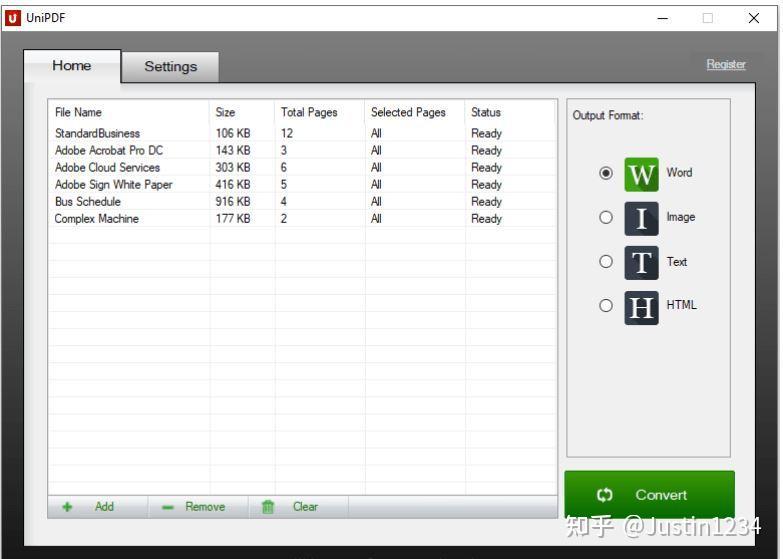Minimize the UniPDF window
Screen dimensions: 783x559
coord(663,18)
